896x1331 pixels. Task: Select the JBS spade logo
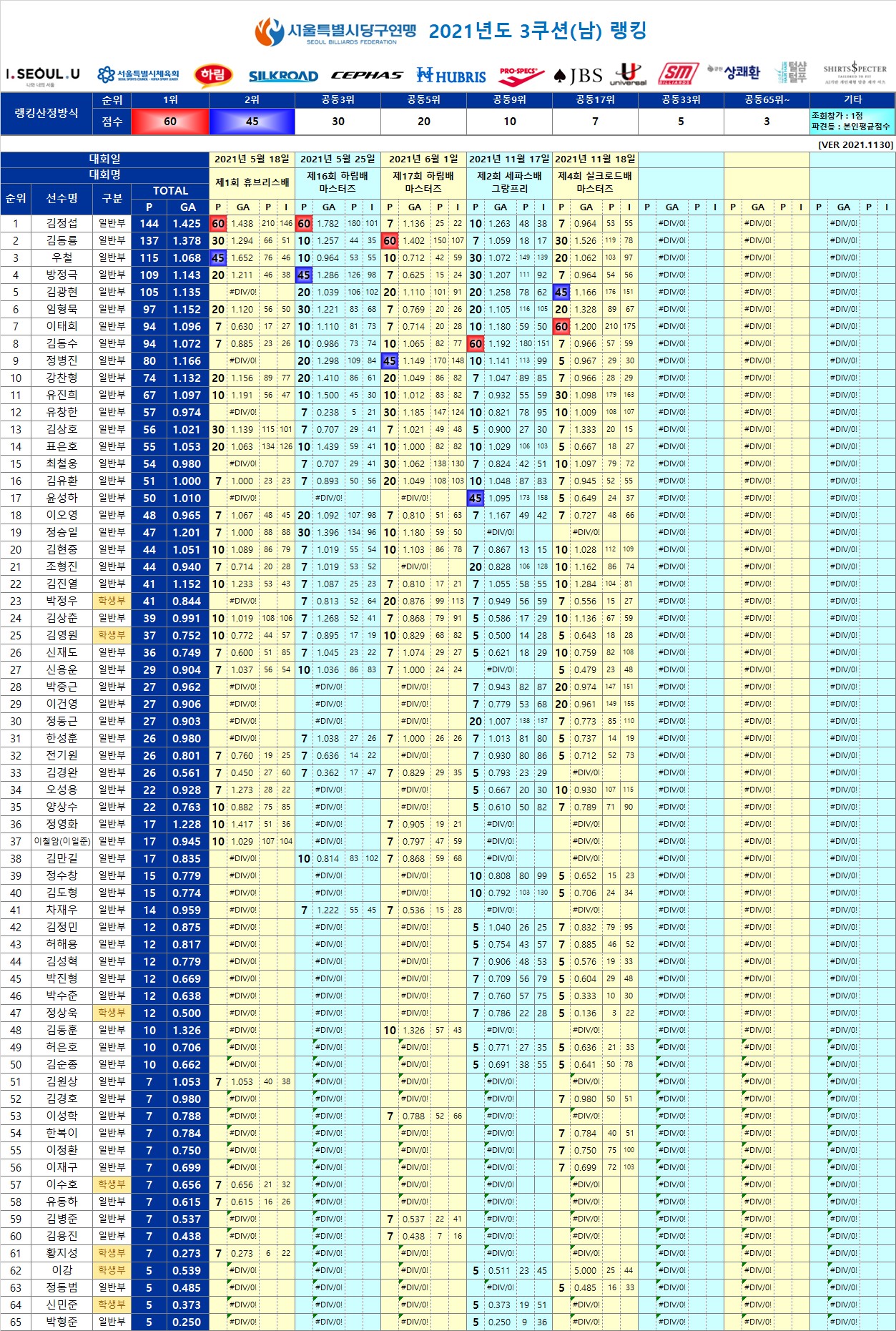(x=578, y=76)
